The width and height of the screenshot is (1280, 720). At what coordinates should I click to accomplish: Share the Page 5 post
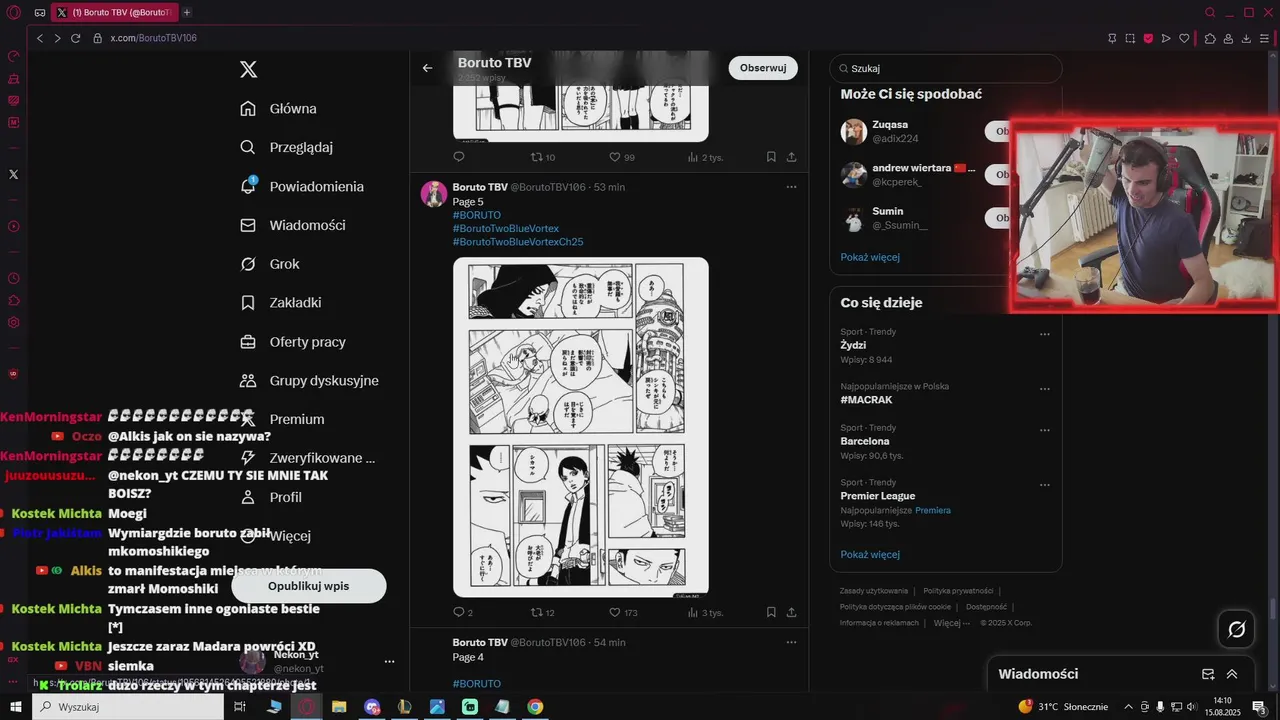tap(792, 612)
